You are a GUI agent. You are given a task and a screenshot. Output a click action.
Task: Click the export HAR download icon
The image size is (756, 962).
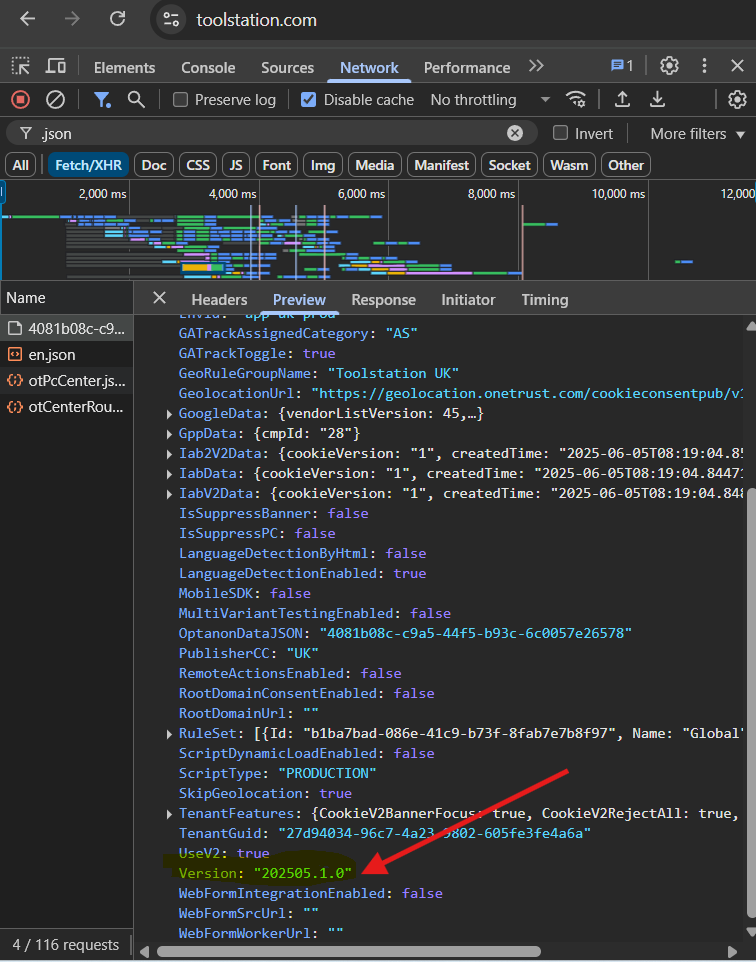point(658,100)
